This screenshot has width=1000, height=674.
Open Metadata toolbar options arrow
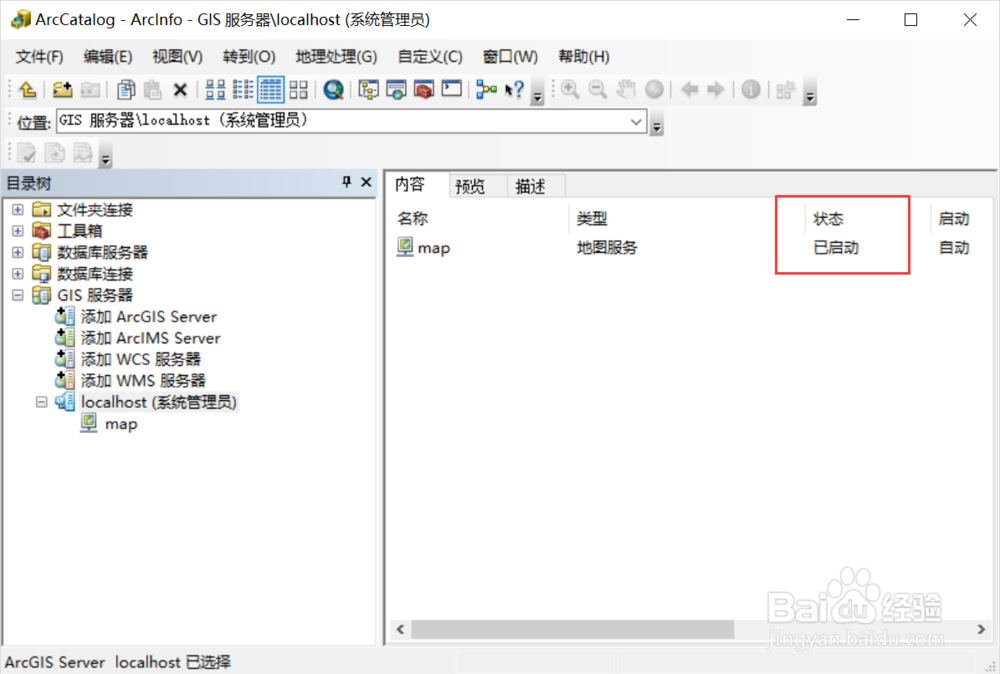(106, 156)
